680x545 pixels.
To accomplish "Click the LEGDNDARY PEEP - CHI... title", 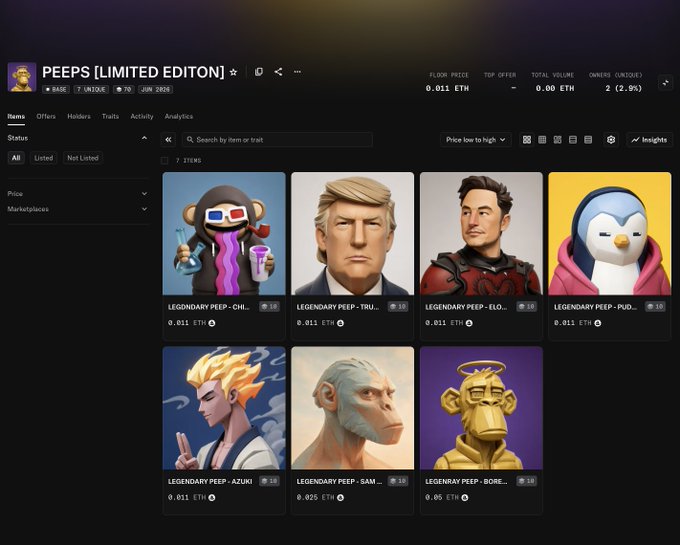I will click(x=209, y=307).
